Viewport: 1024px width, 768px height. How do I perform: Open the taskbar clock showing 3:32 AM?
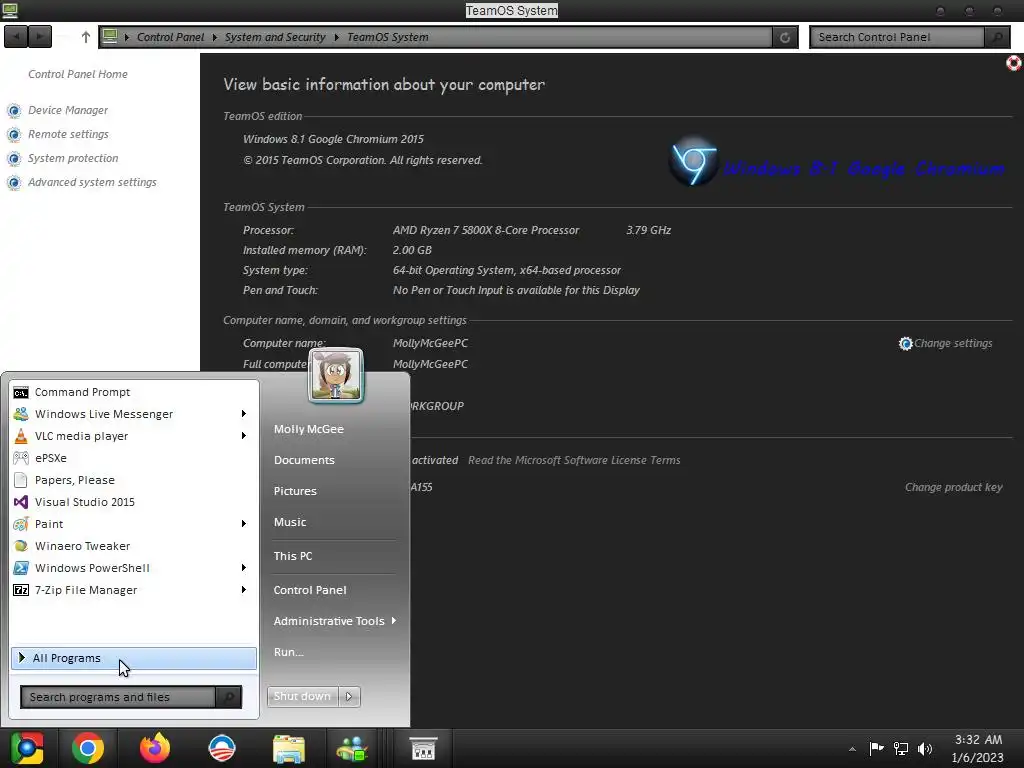click(978, 748)
